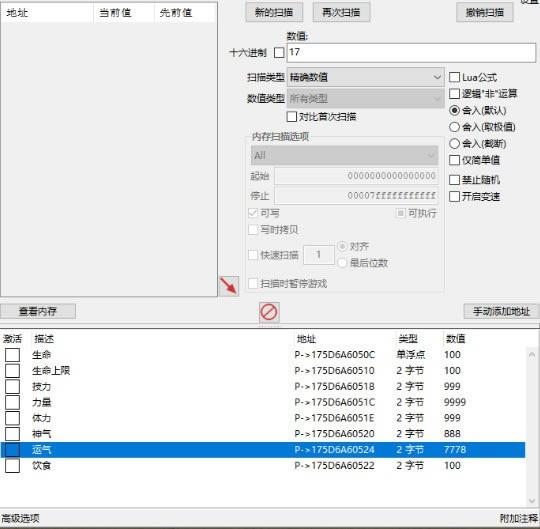Click the 数值 input field containing 17
540x529 pixels.
(x=411, y=53)
